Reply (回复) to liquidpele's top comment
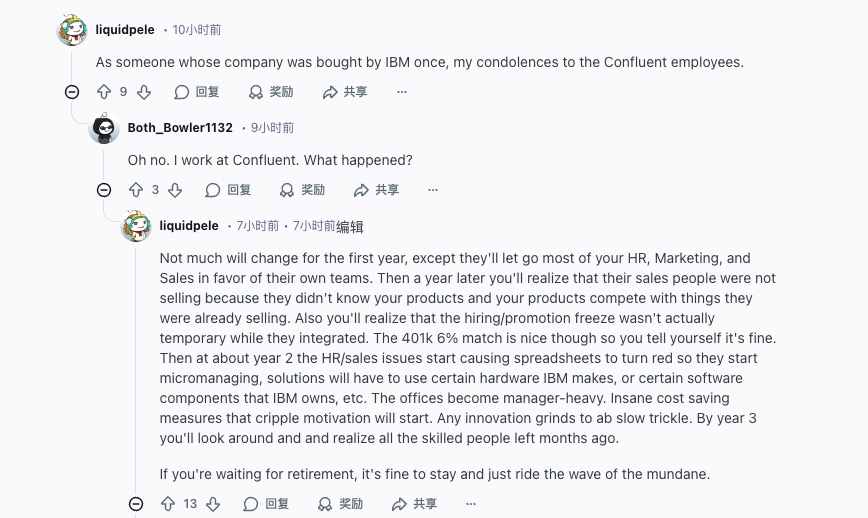Image resolution: width=868 pixels, height=518 pixels. [197, 92]
